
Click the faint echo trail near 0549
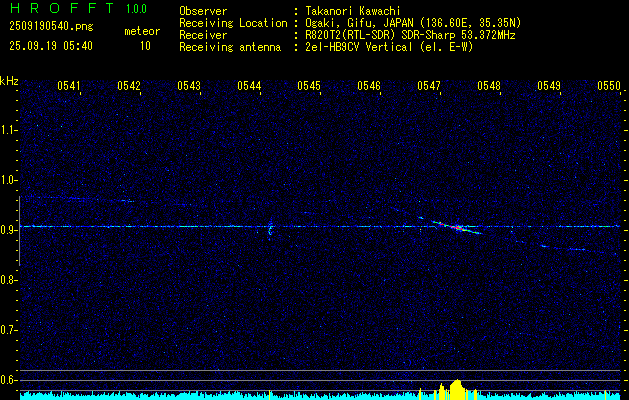[564, 248]
